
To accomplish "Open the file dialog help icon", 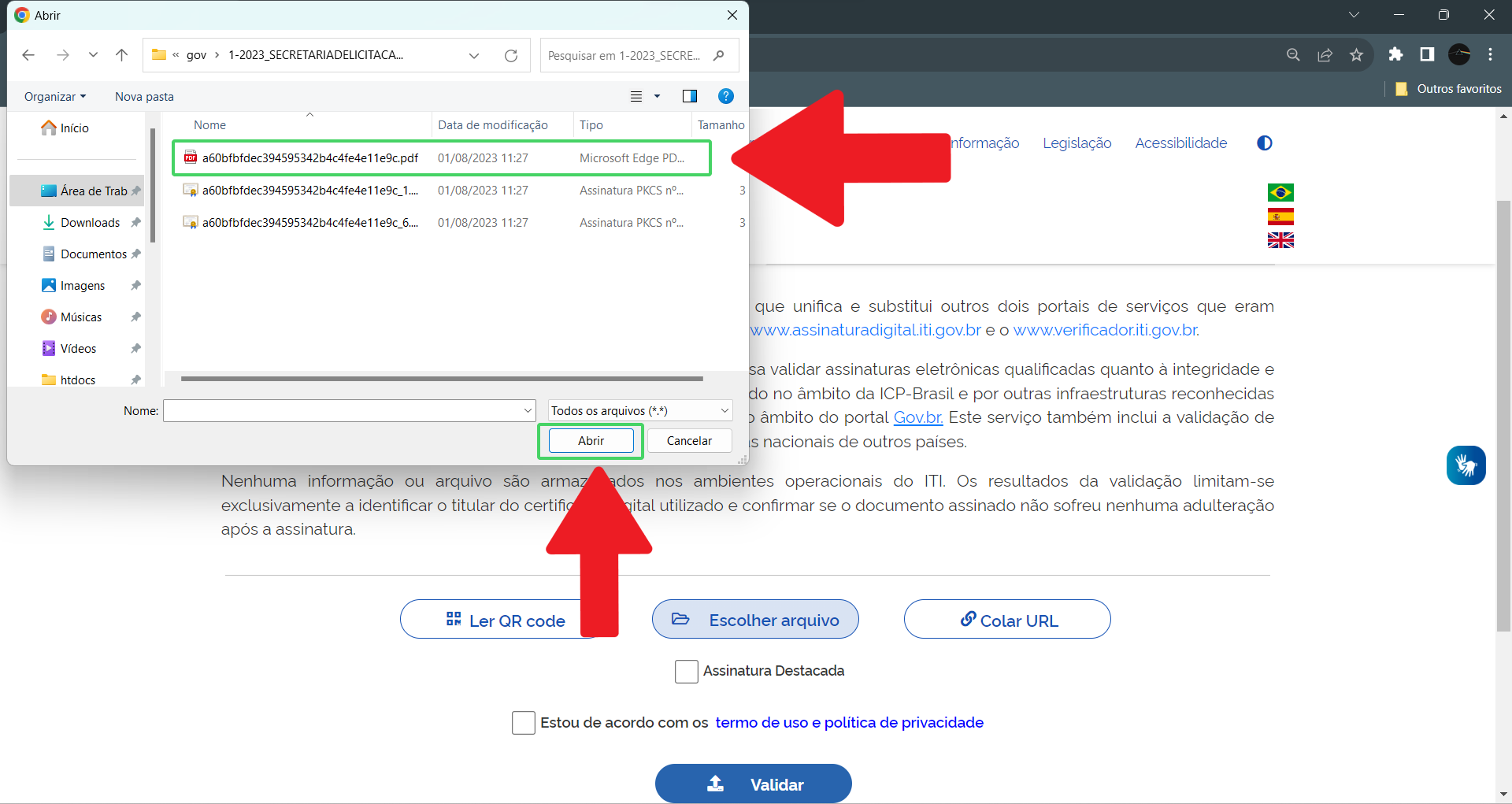I will point(725,96).
